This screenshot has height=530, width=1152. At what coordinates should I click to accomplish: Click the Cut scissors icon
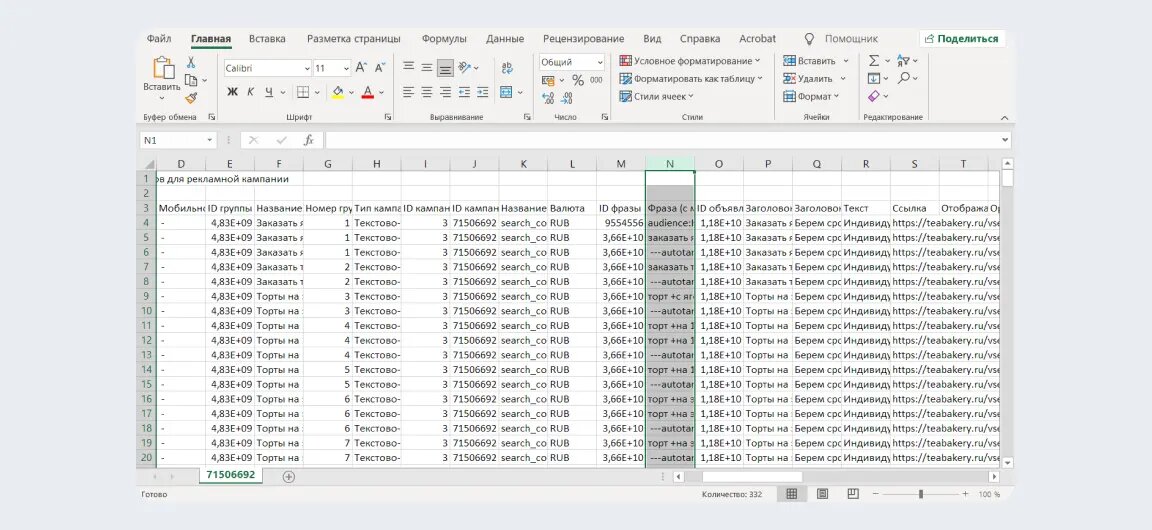click(191, 63)
